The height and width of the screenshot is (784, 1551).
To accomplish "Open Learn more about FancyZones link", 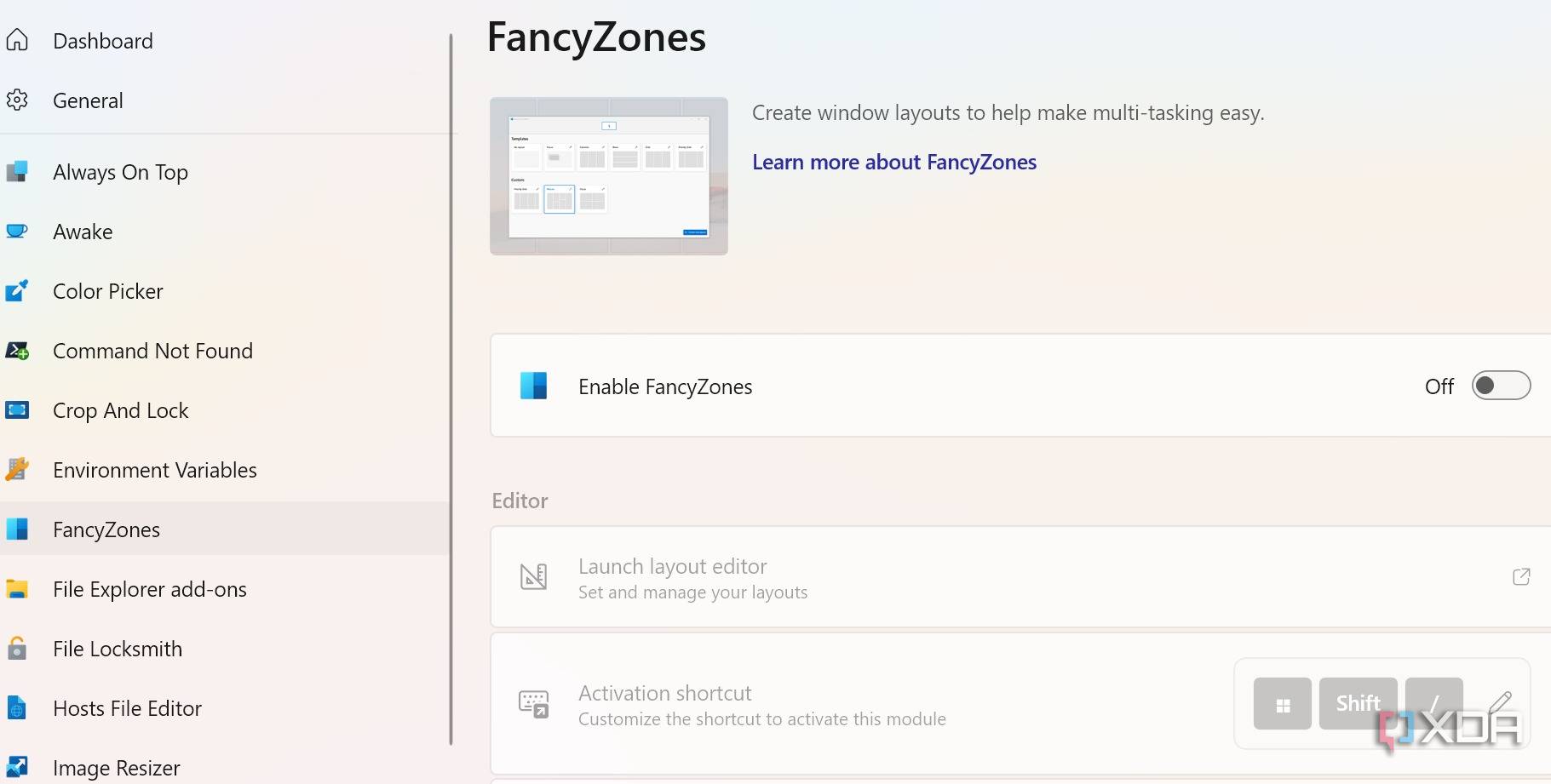I will (x=894, y=162).
